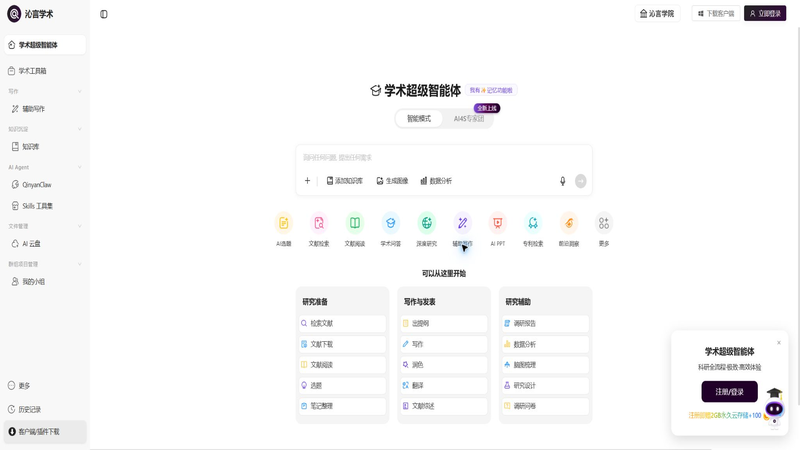Viewport: 800px width, 450px height.
Task: Click the 记忆功能啦 badge beside the title
Action: [491, 90]
